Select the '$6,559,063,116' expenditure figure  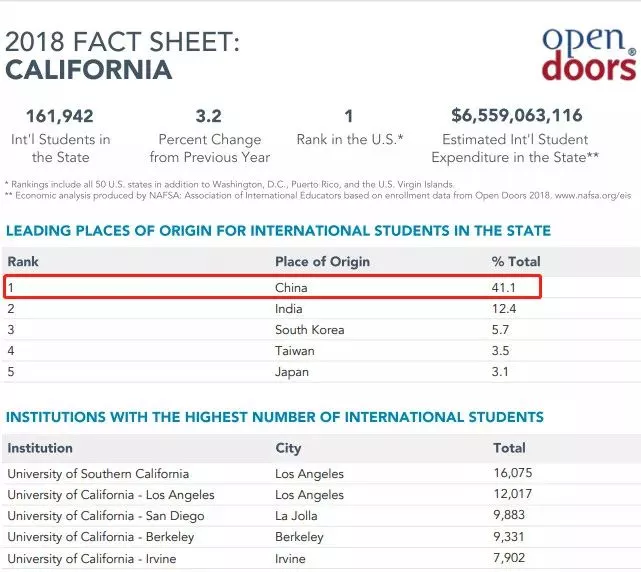(517, 115)
